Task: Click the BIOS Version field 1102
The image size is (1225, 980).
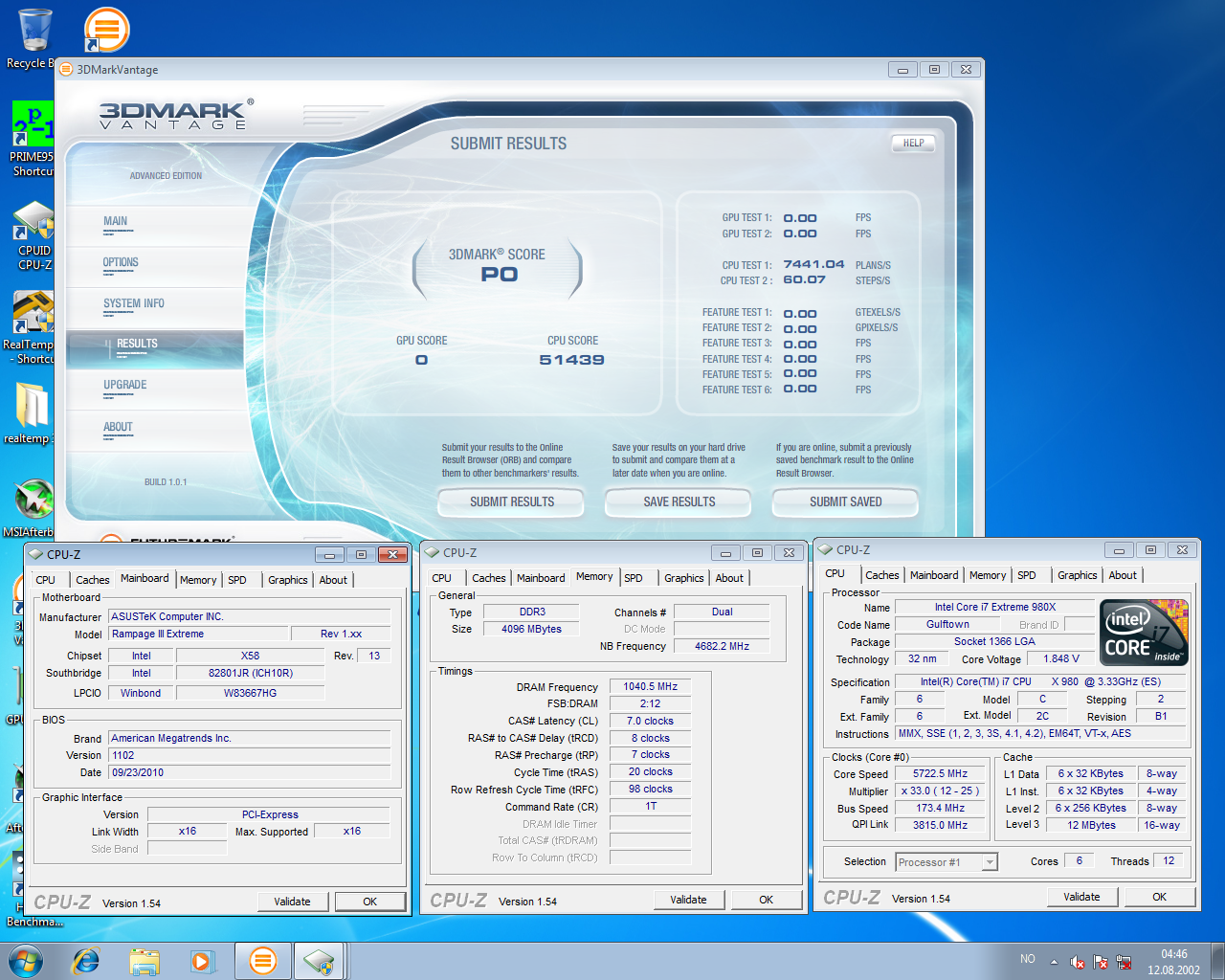Action: (250, 755)
